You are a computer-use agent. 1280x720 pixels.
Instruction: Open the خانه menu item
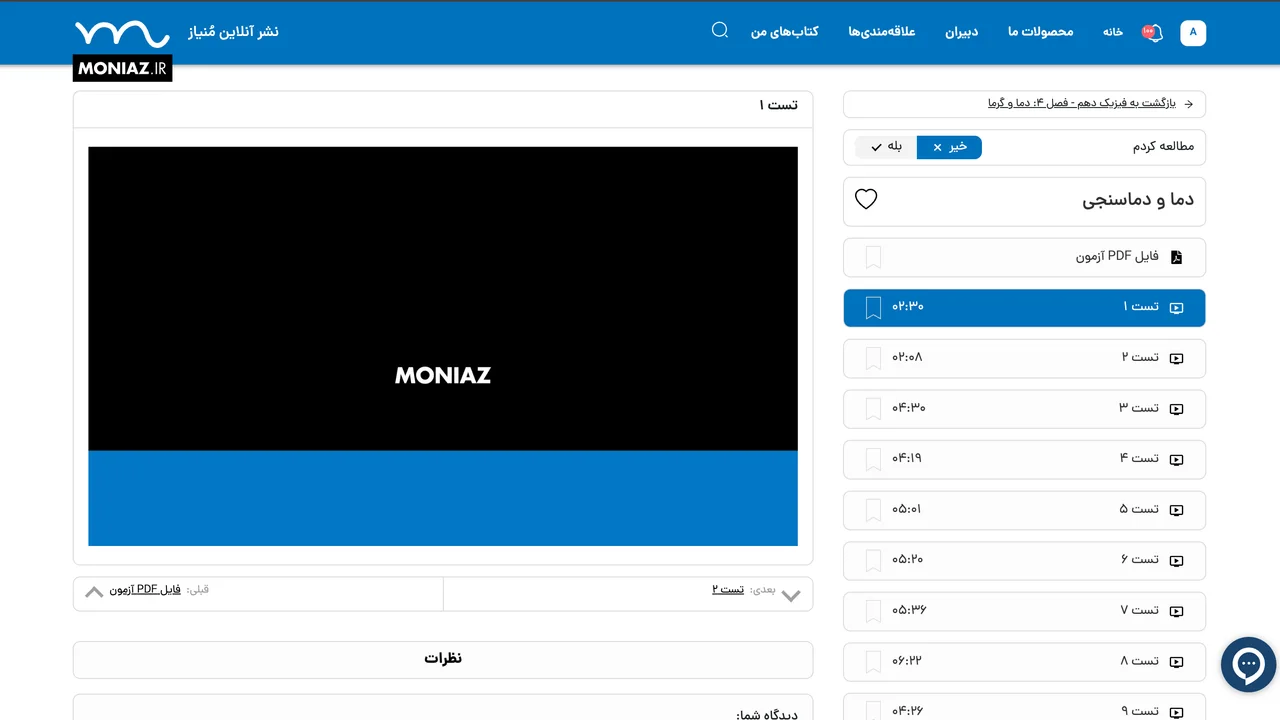coord(1113,32)
